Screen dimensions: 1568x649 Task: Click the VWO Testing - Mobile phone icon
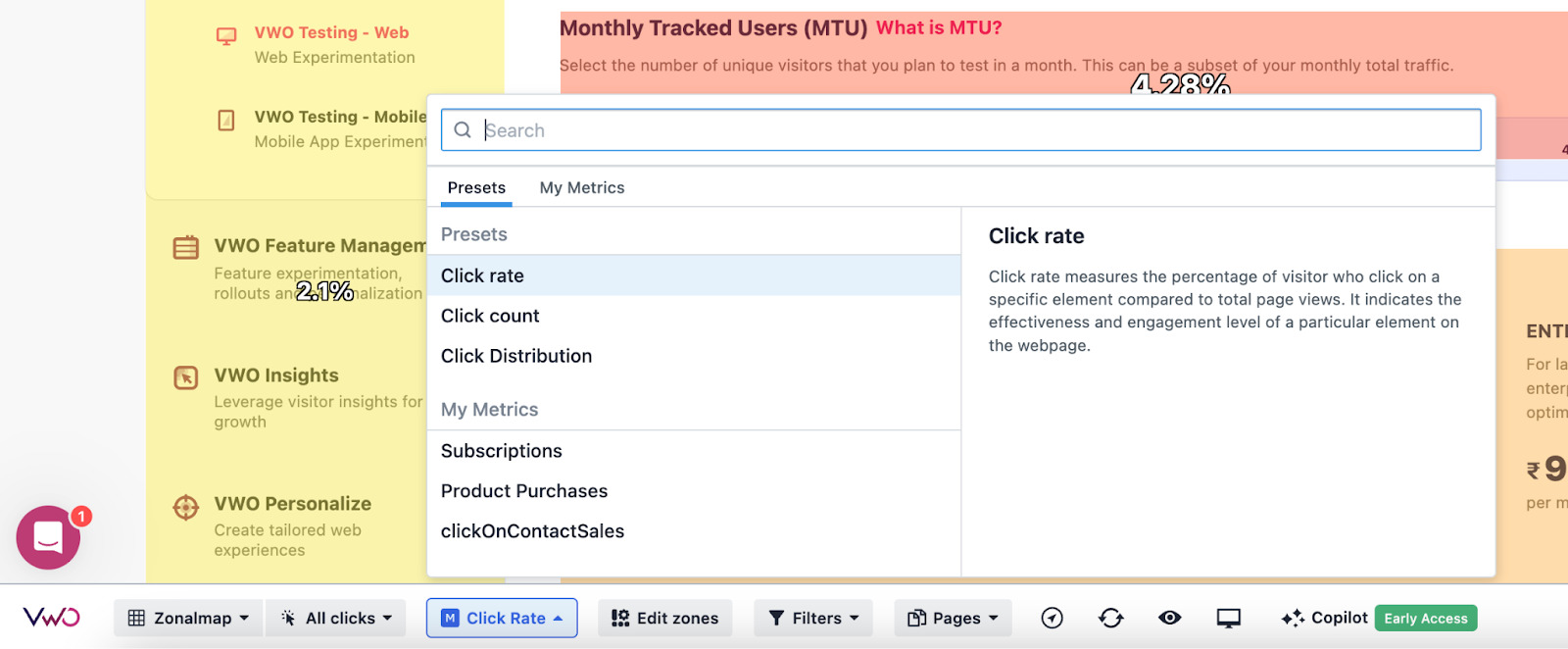[226, 121]
